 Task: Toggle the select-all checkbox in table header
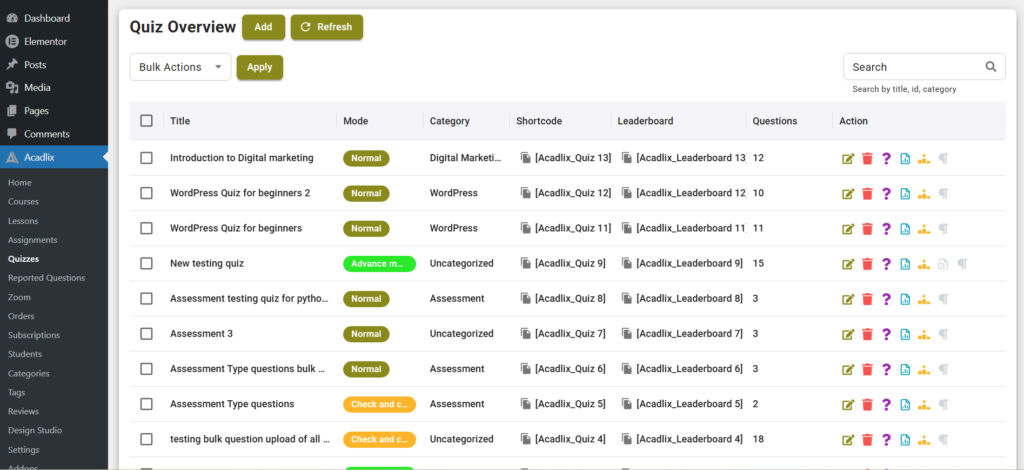coord(147,121)
